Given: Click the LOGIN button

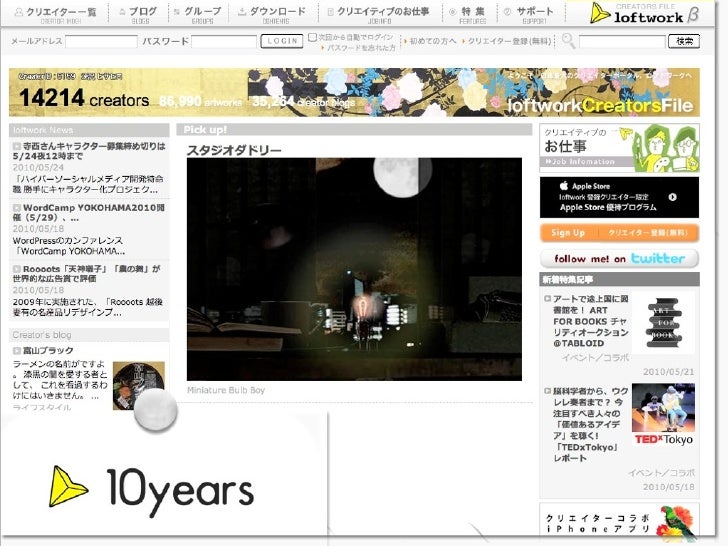Looking at the screenshot, I should [282, 41].
